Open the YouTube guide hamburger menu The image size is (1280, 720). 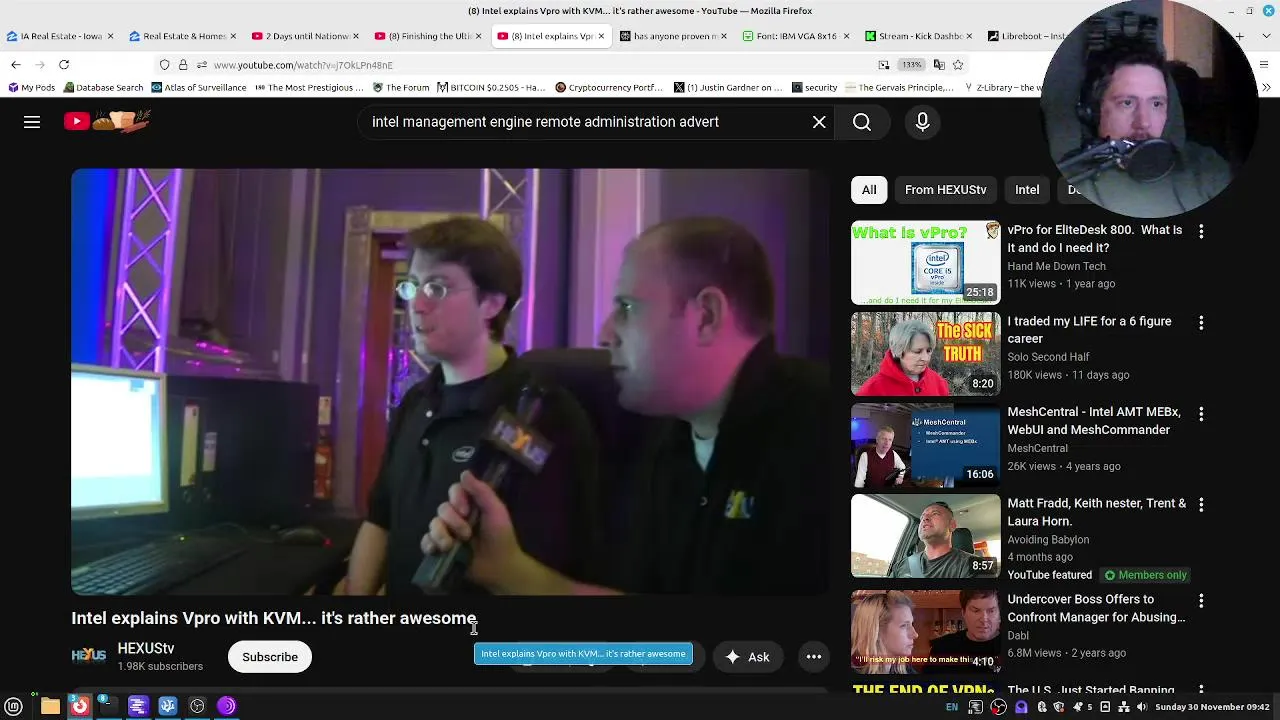pos(32,122)
